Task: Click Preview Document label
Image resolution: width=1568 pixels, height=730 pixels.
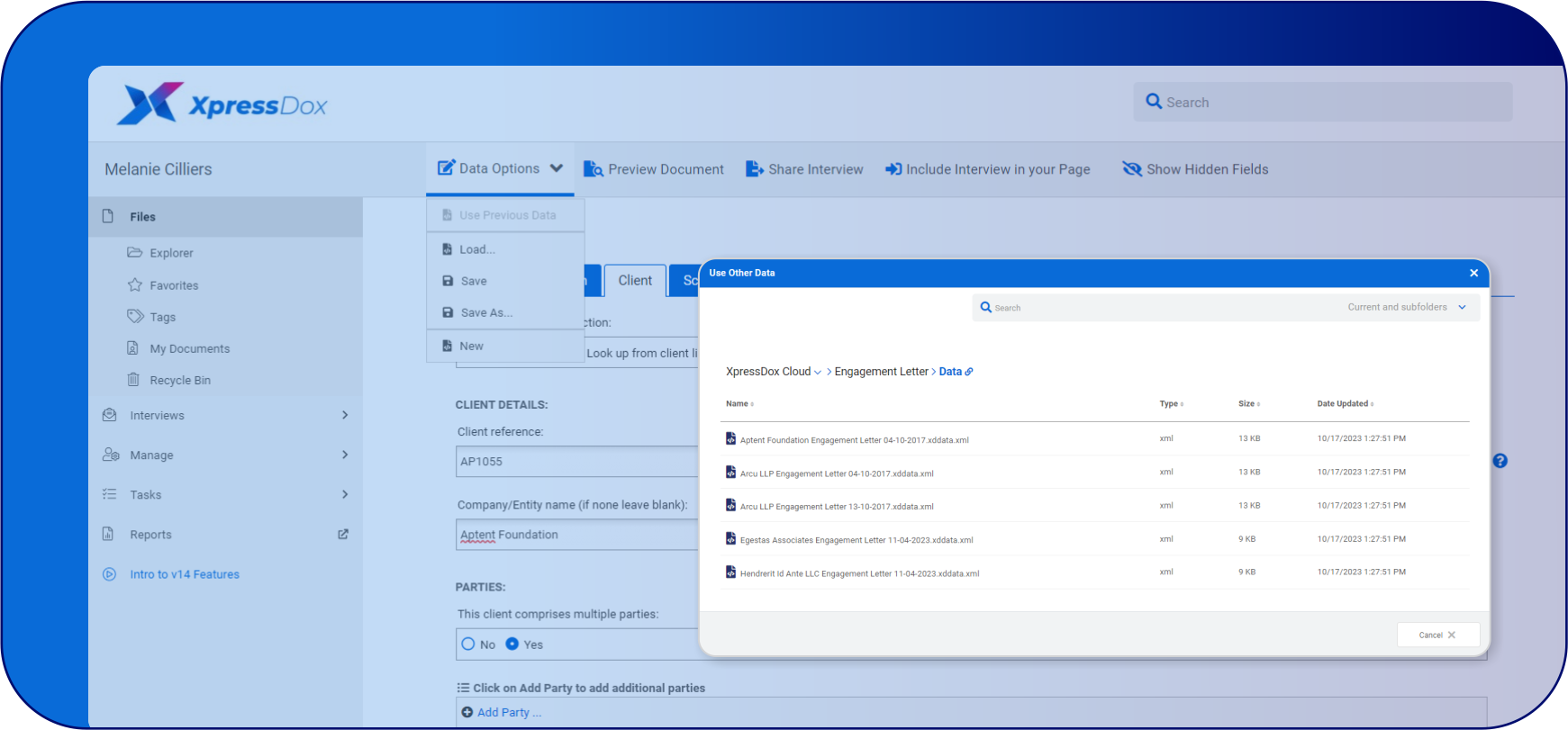Action: pyautogui.click(x=666, y=169)
